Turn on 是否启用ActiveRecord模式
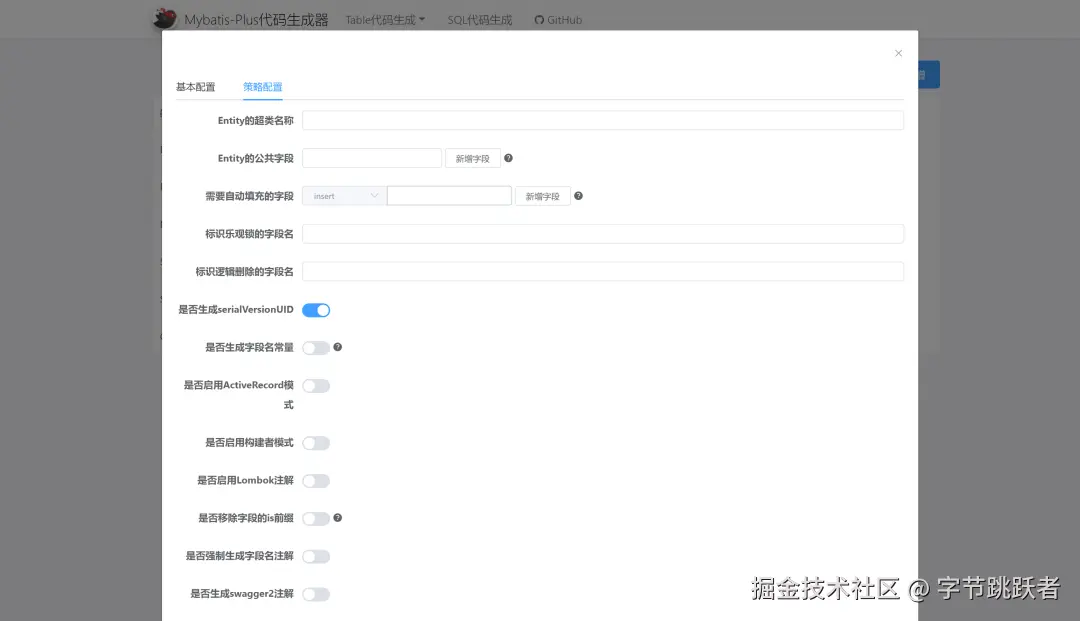 click(316, 385)
